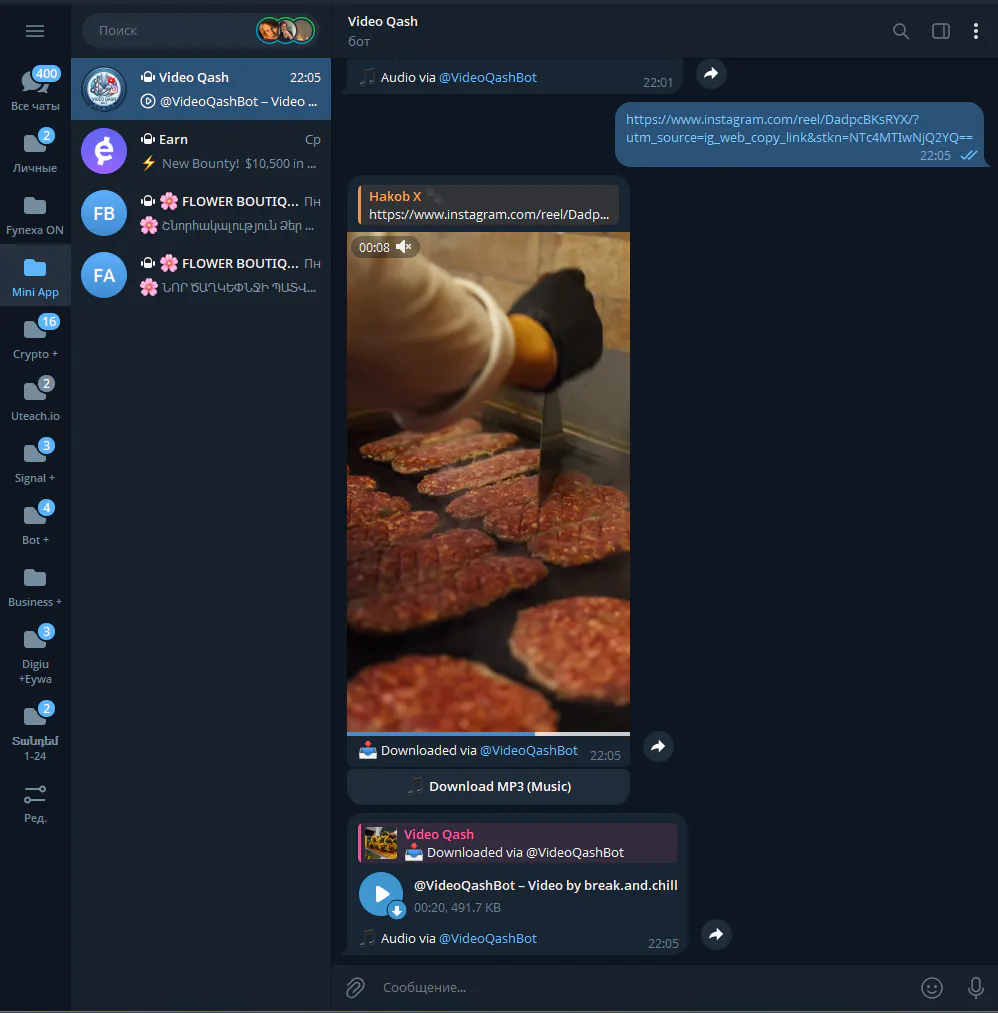The height and width of the screenshot is (1013, 998).
Task: Click the 400 unread badge
Action: point(47,74)
